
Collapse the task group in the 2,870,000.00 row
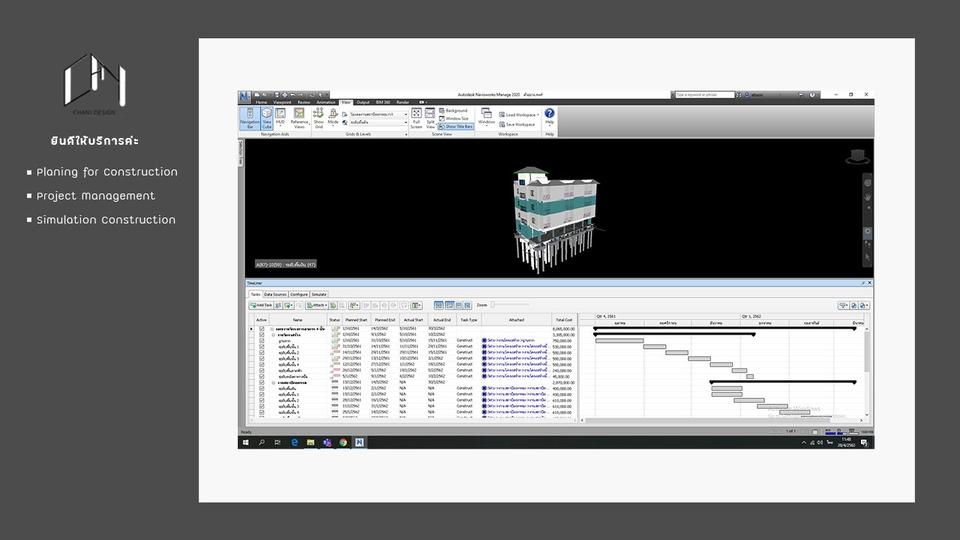274,383
